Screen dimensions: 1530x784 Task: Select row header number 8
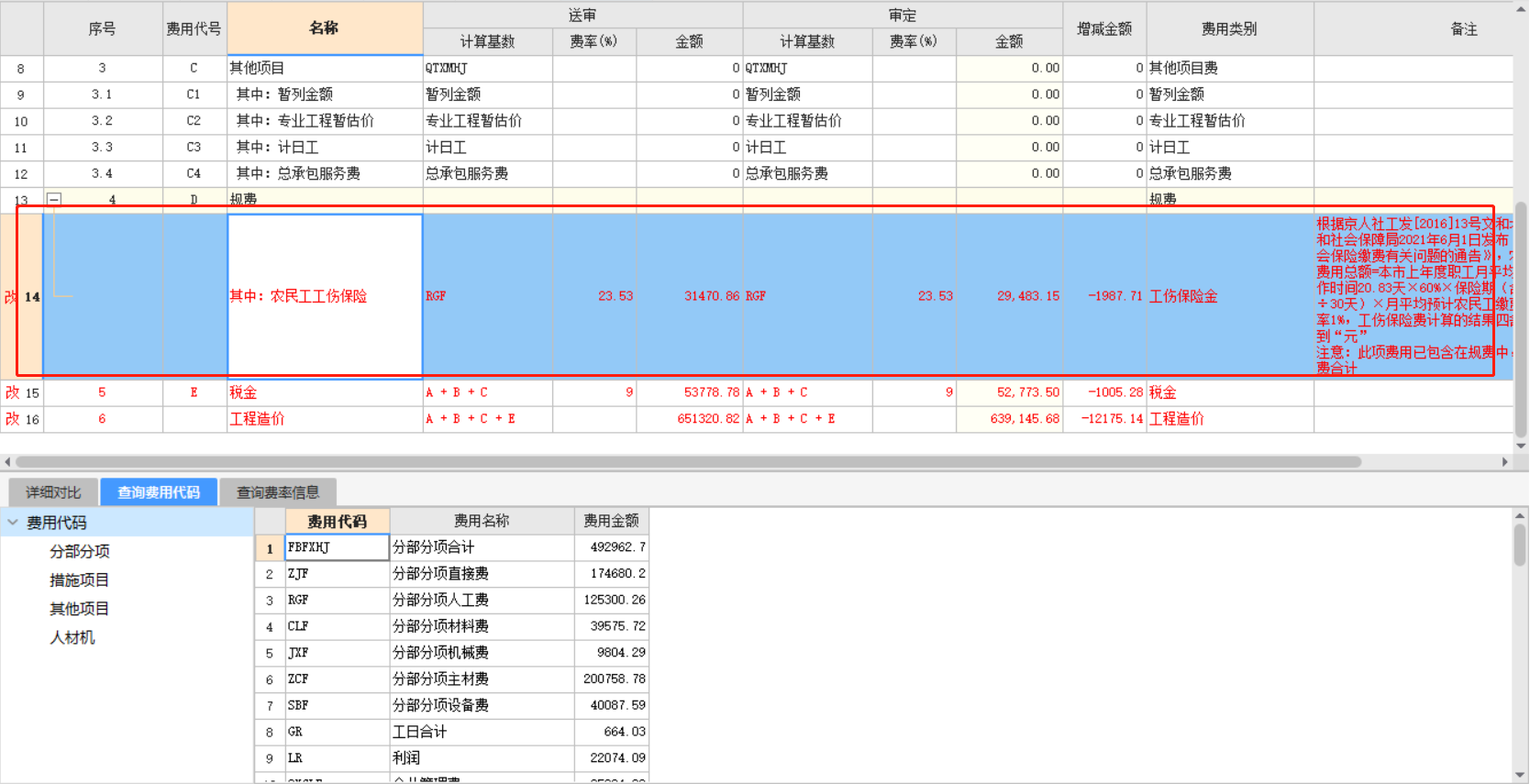(x=22, y=68)
